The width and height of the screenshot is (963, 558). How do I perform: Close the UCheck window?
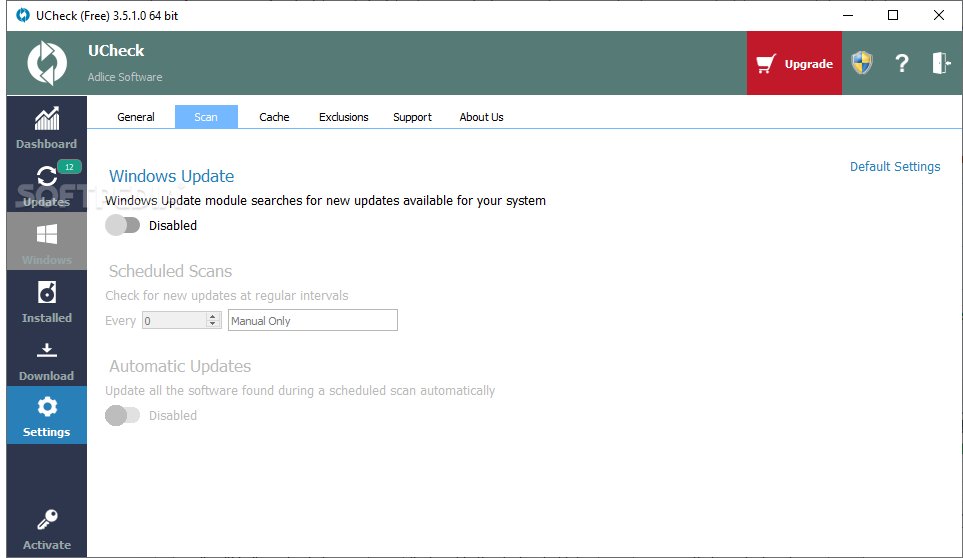(938, 15)
